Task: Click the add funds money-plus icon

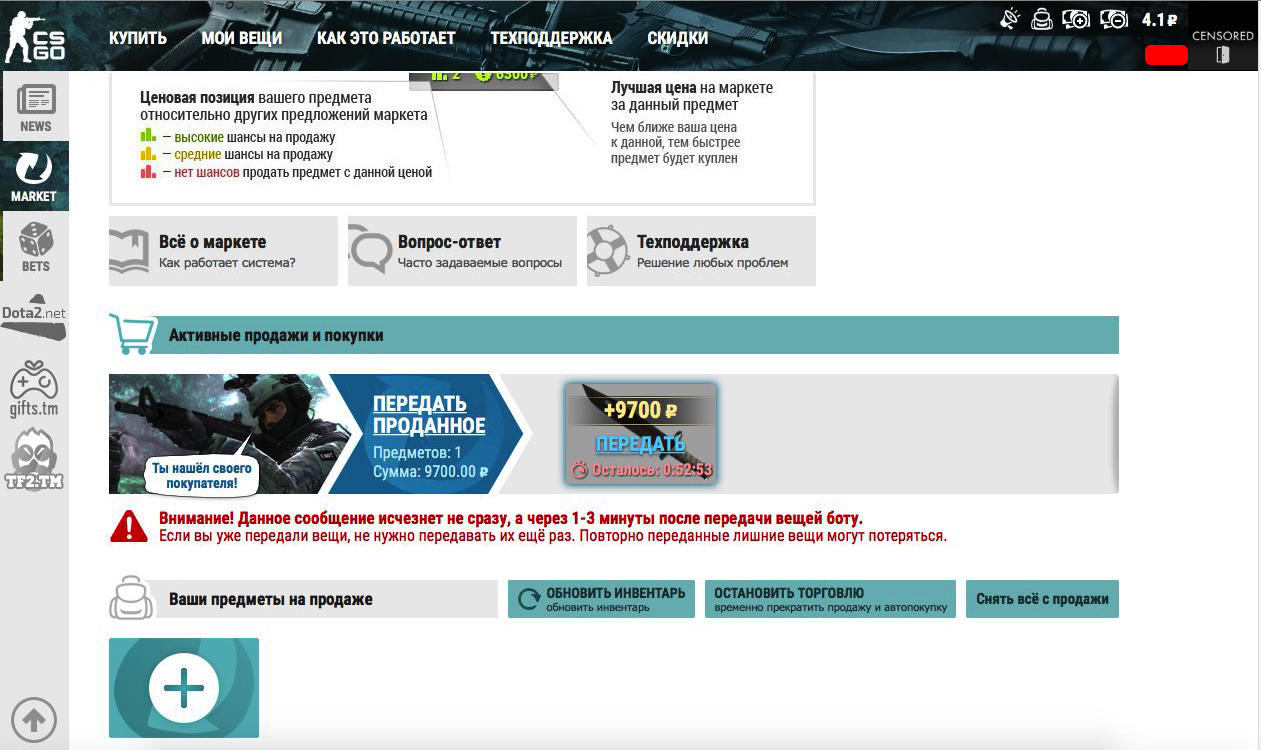Action: [1076, 18]
